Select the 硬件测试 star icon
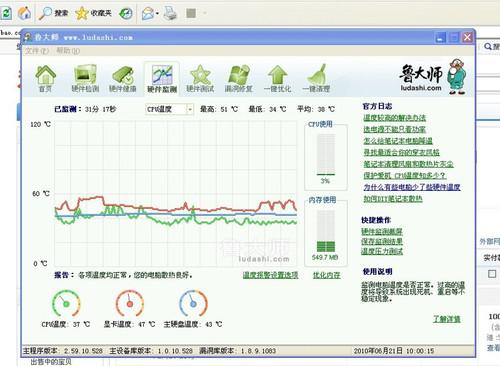This screenshot has height=366, width=500. coord(200,79)
